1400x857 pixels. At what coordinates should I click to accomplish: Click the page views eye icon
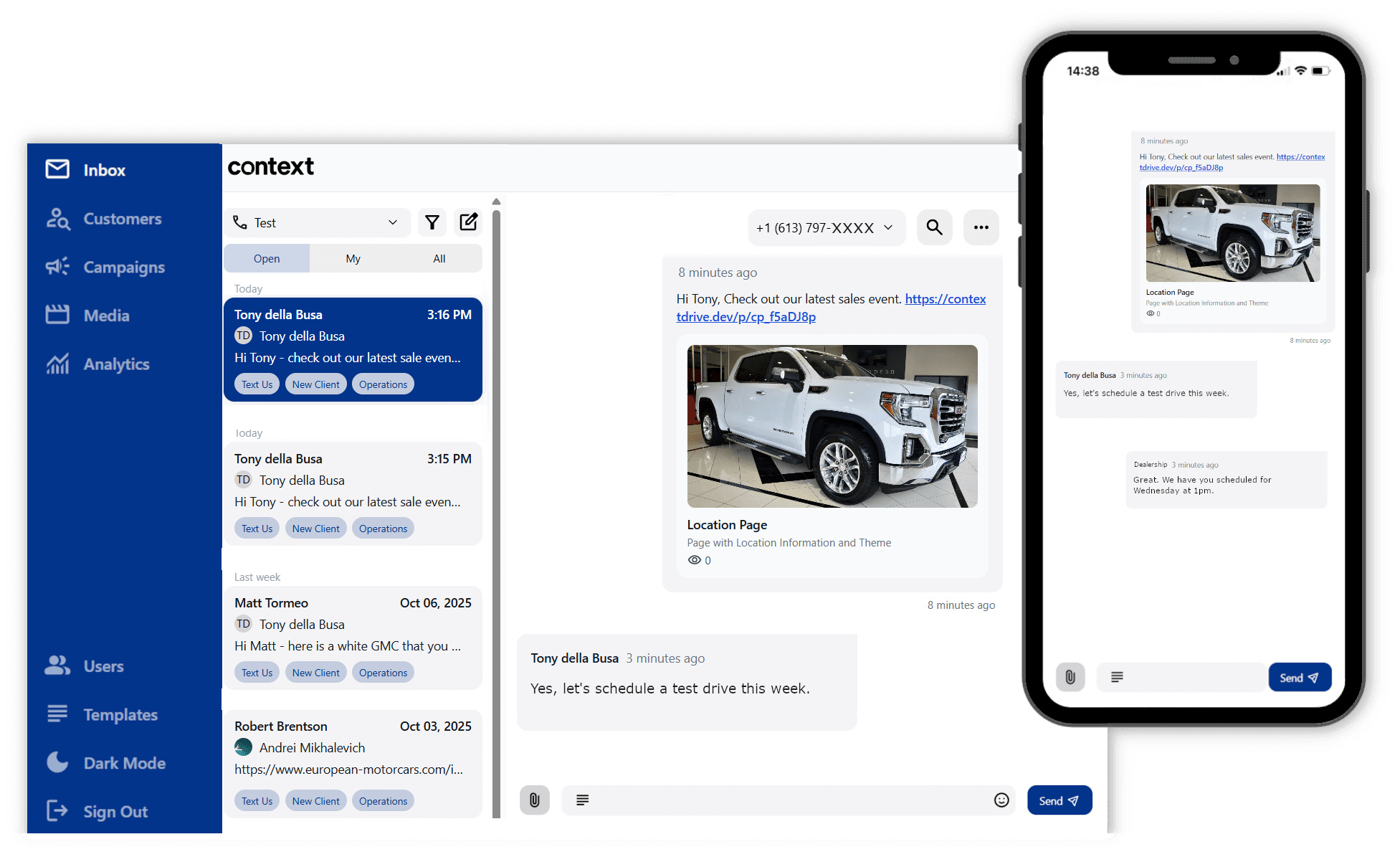click(694, 560)
